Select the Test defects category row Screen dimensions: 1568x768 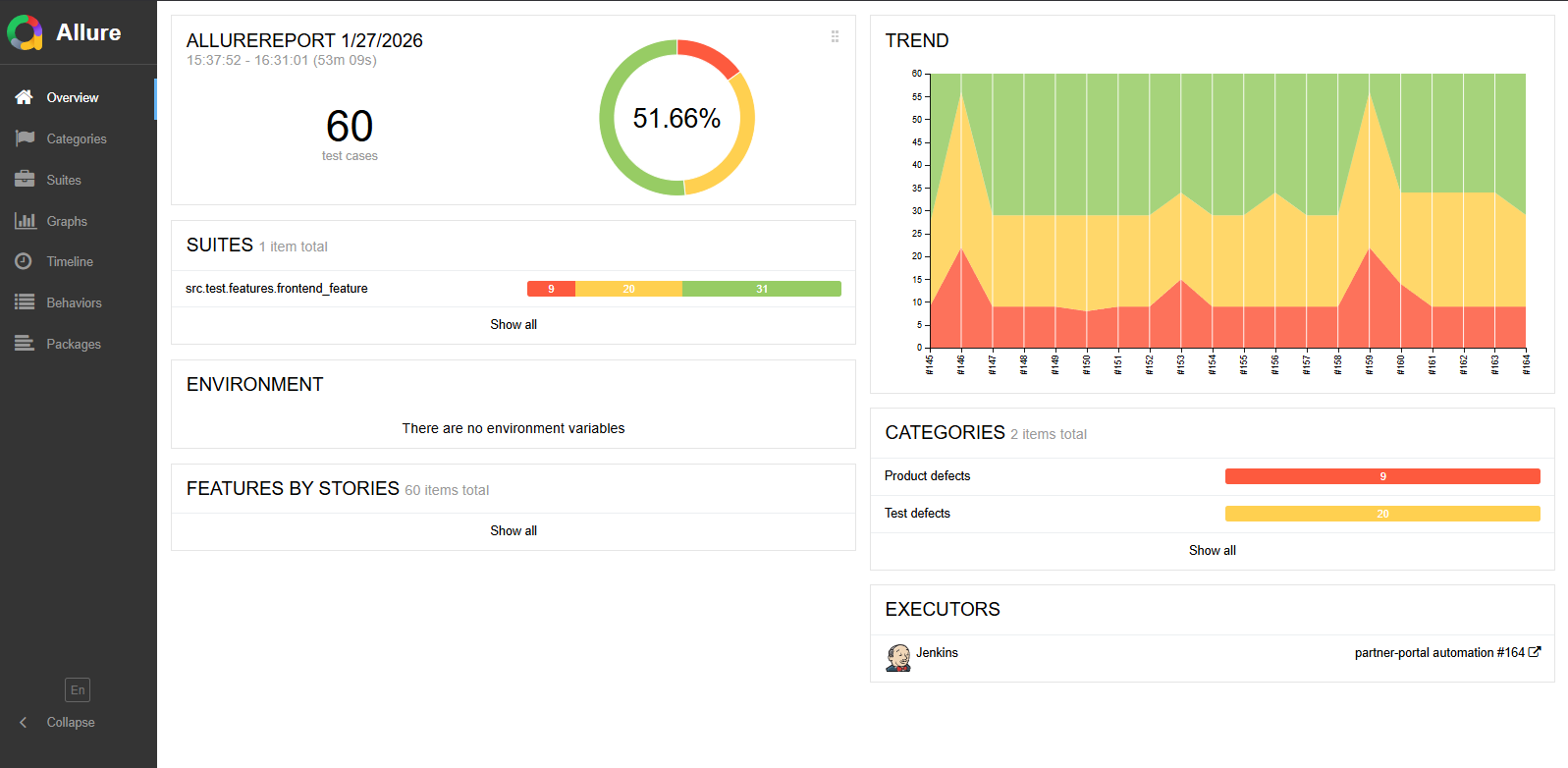[918, 514]
